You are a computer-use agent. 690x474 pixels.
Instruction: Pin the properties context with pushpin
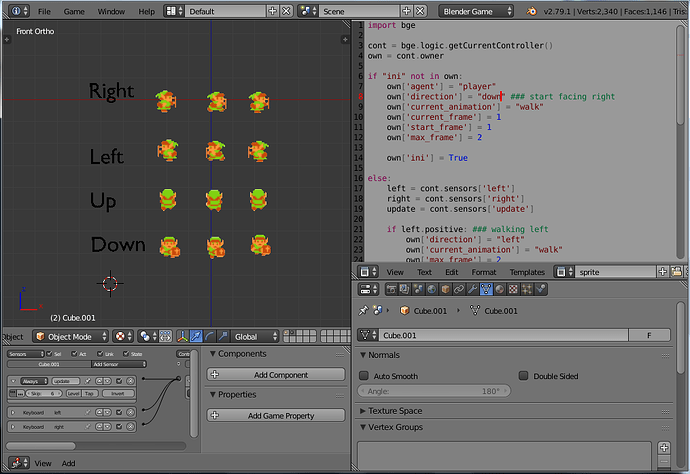pyautogui.click(x=363, y=310)
